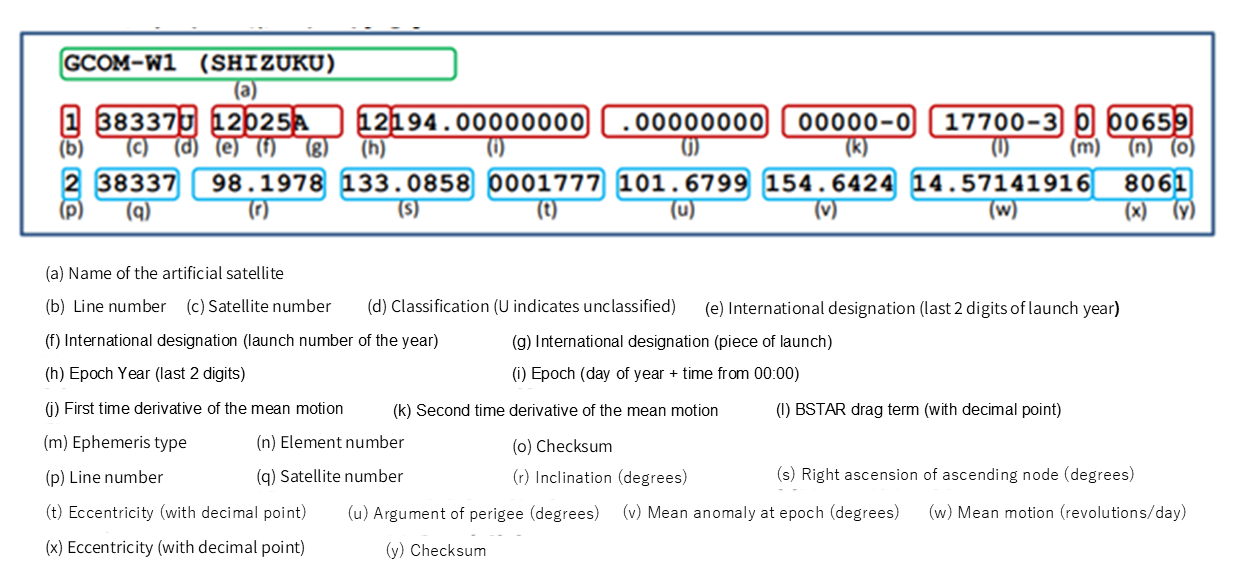Screen dimensions: 1239x587
Task: Select the inclination value 98.1978
Action: tap(258, 185)
